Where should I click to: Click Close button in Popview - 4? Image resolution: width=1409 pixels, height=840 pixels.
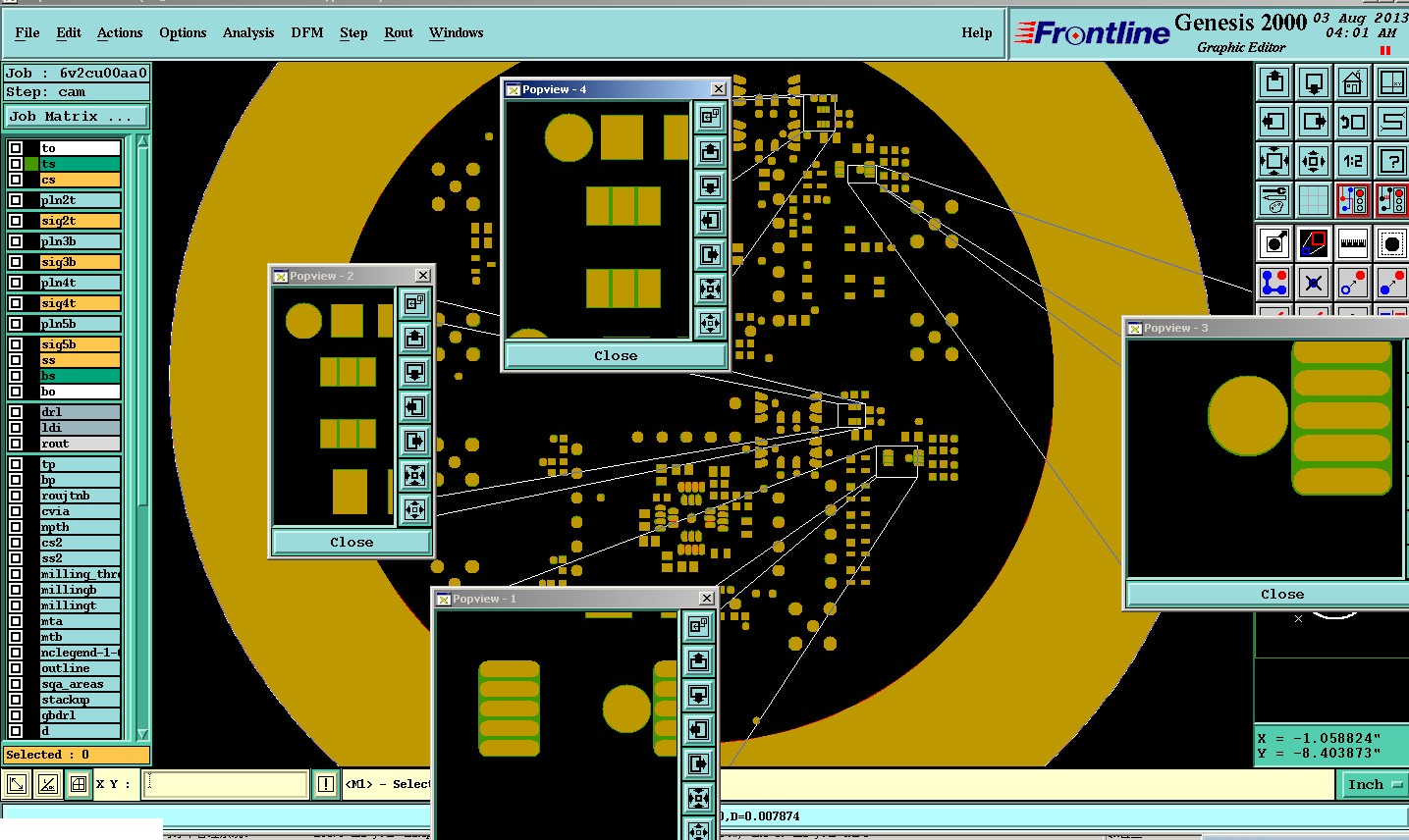(x=616, y=355)
